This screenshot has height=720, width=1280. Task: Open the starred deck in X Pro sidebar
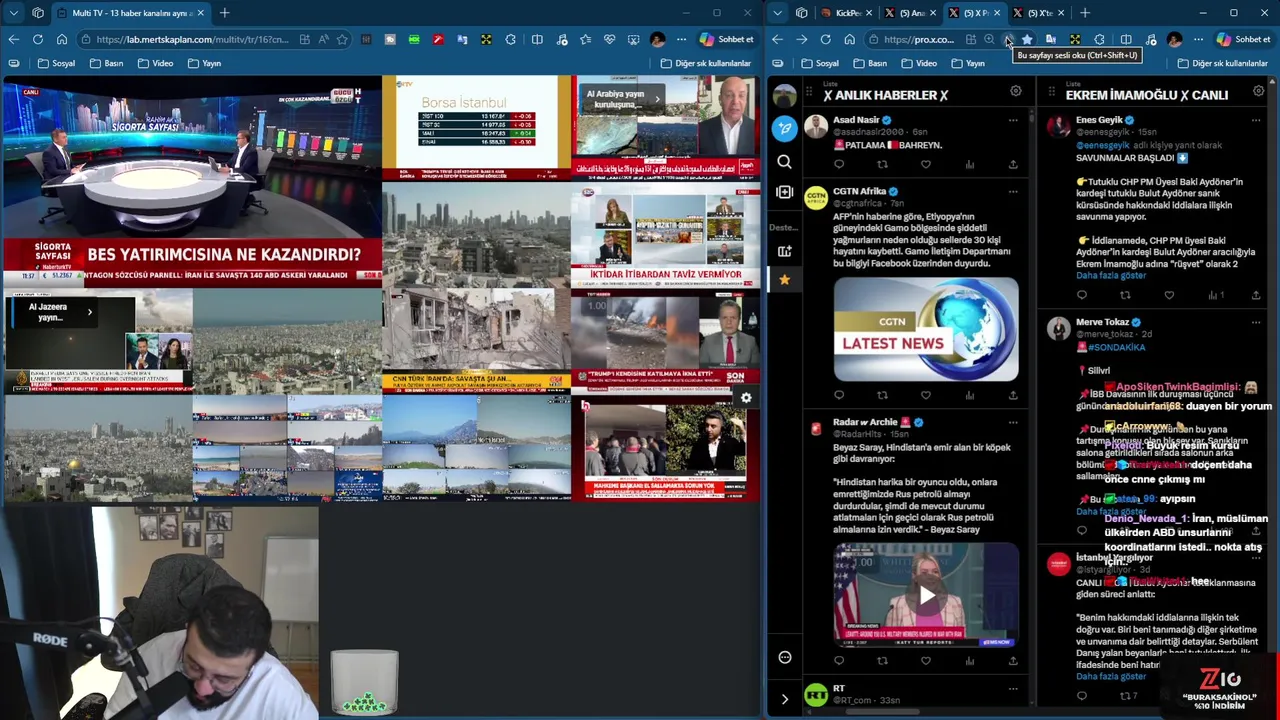tap(785, 281)
